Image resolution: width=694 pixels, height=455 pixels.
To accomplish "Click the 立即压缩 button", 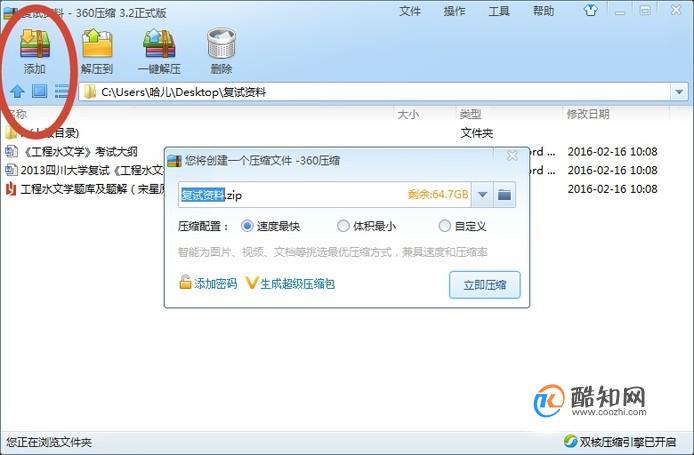I will [x=485, y=285].
